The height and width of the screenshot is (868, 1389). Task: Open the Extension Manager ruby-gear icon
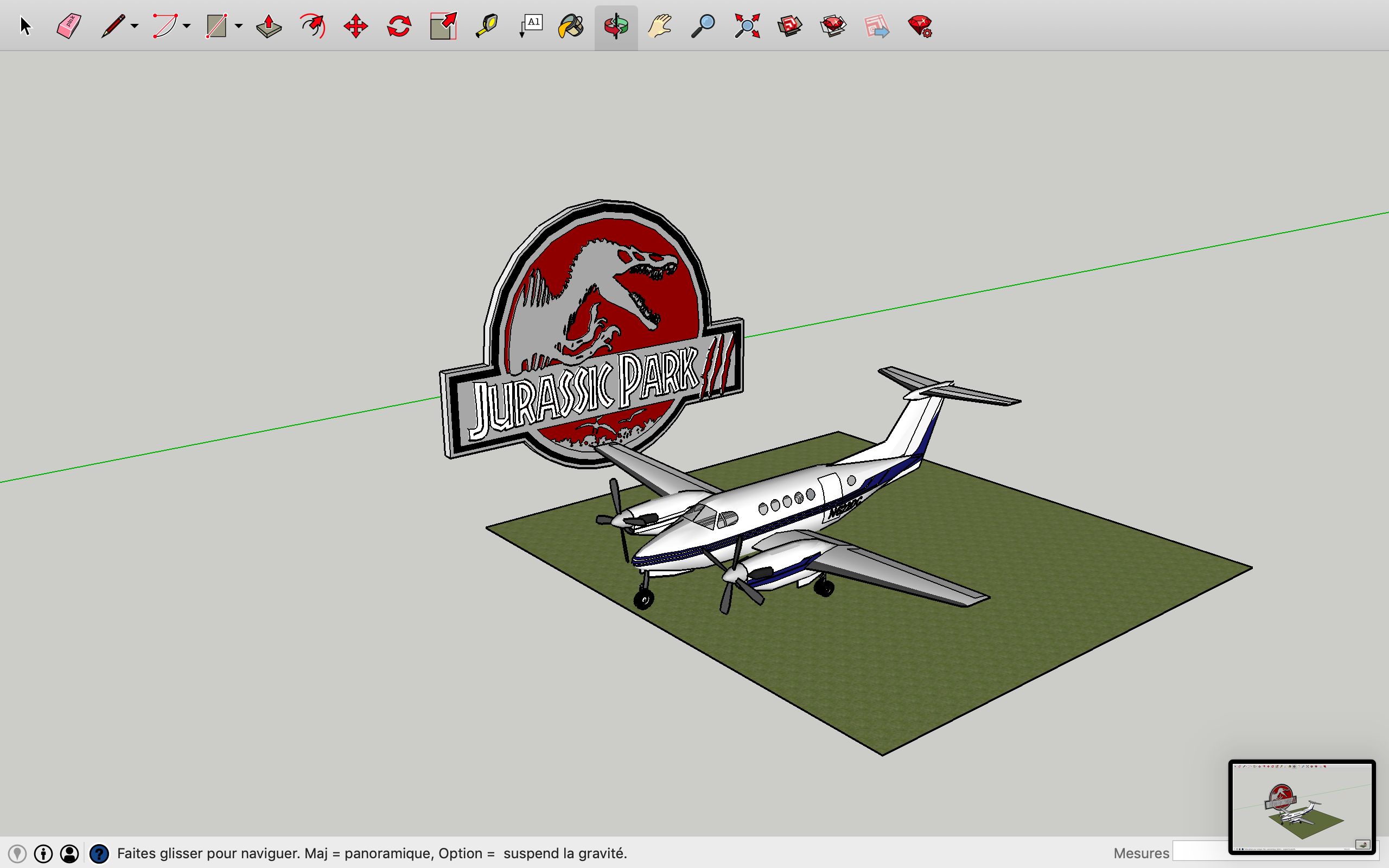pyautogui.click(x=920, y=27)
